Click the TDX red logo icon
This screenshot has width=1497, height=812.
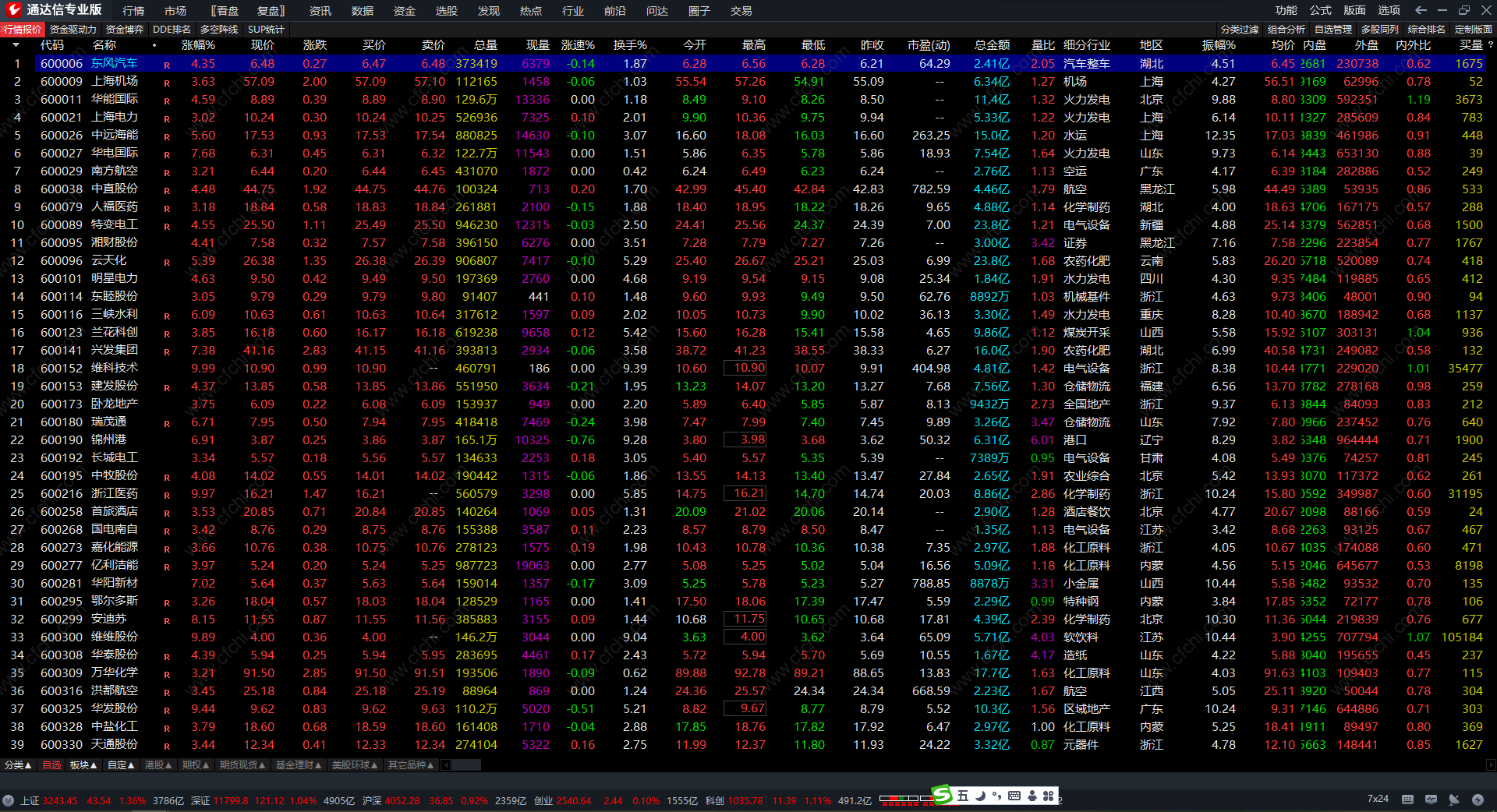13,9
